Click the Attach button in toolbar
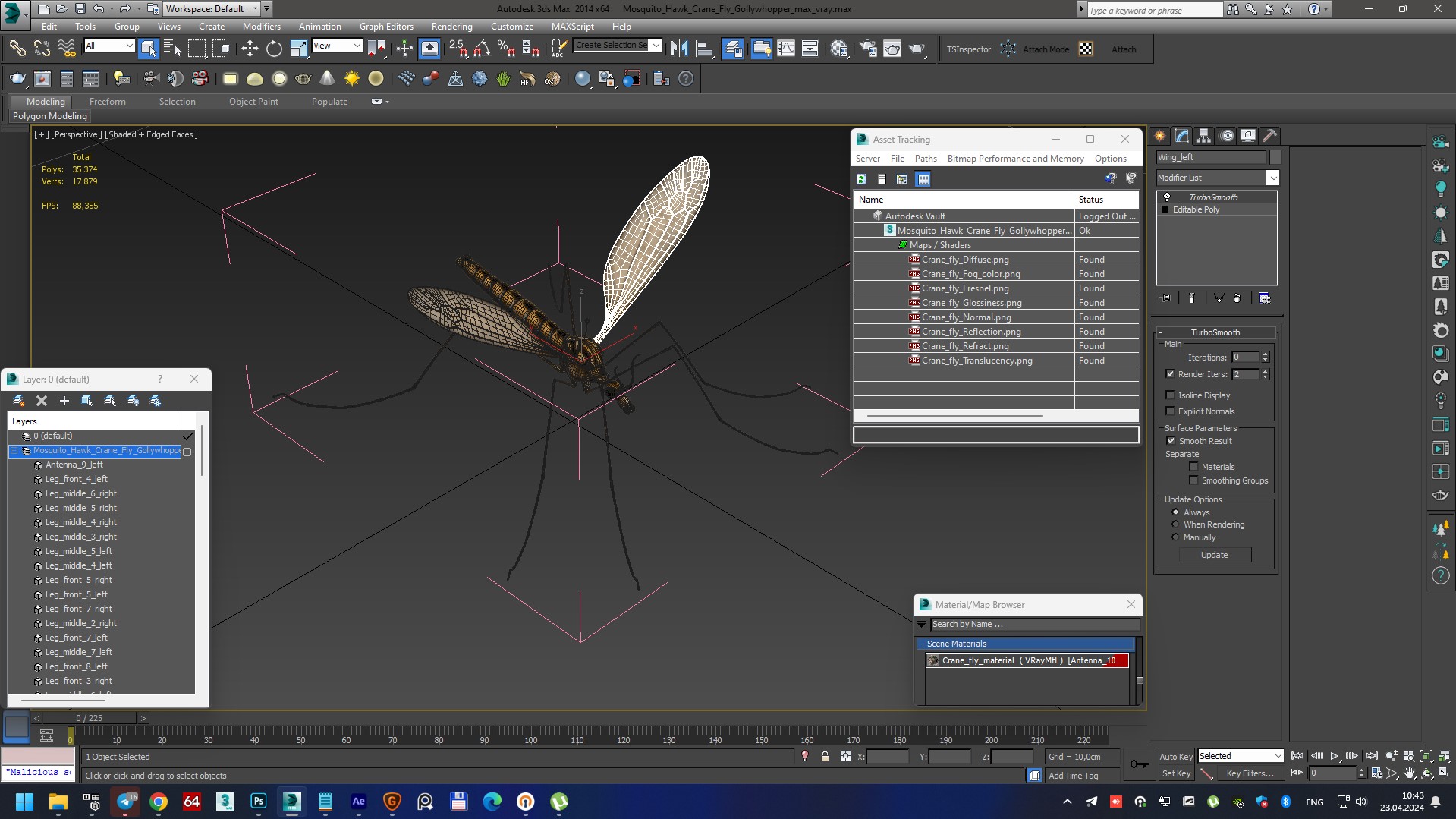Viewport: 1456px width, 819px height. [x=1124, y=49]
